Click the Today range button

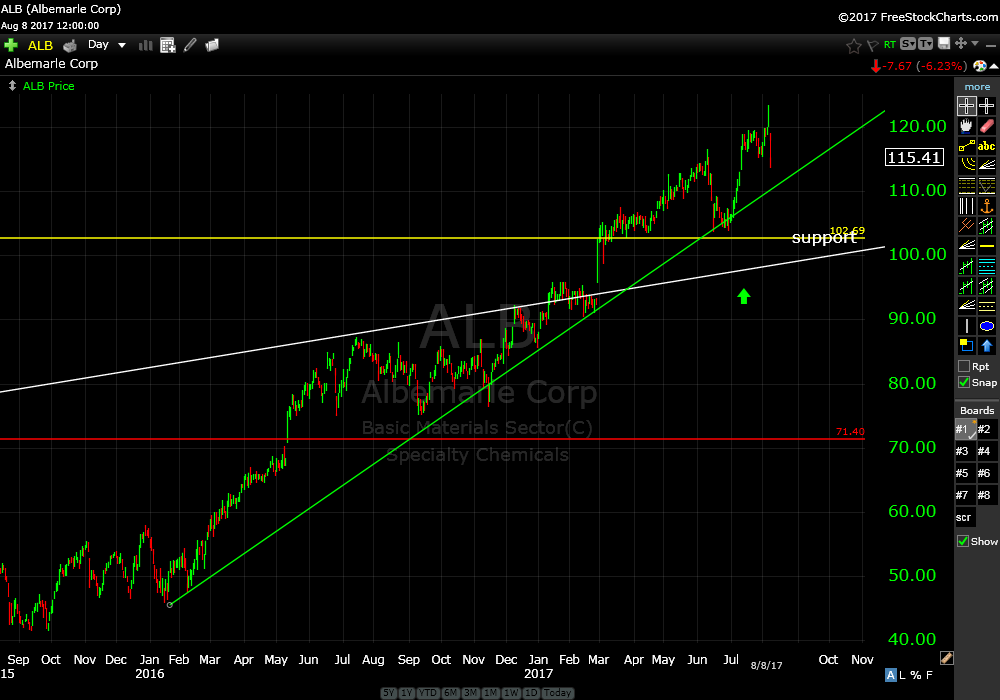(557, 693)
